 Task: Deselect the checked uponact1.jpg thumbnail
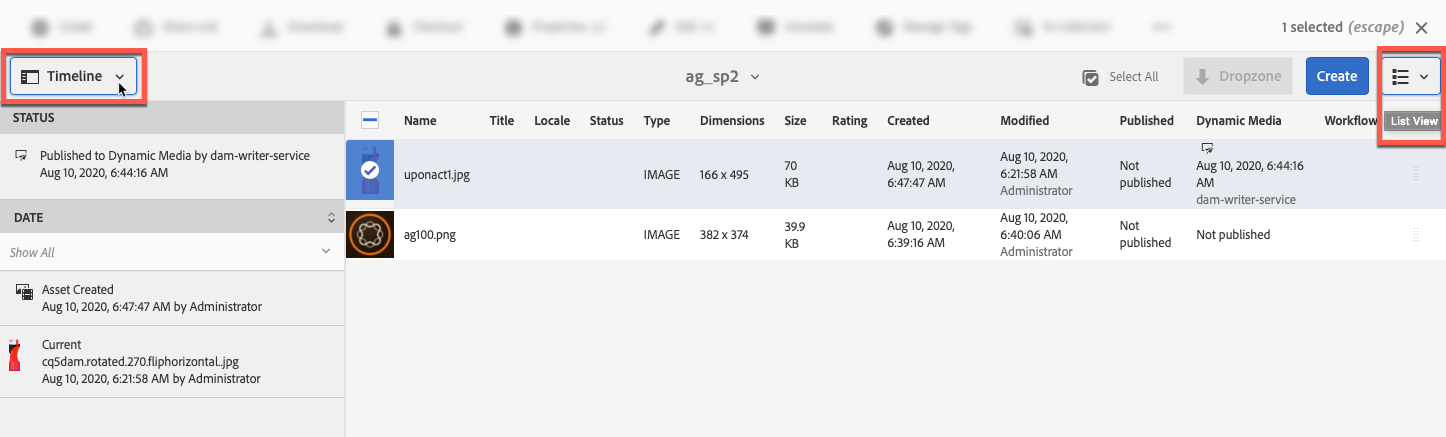pyautogui.click(x=370, y=172)
